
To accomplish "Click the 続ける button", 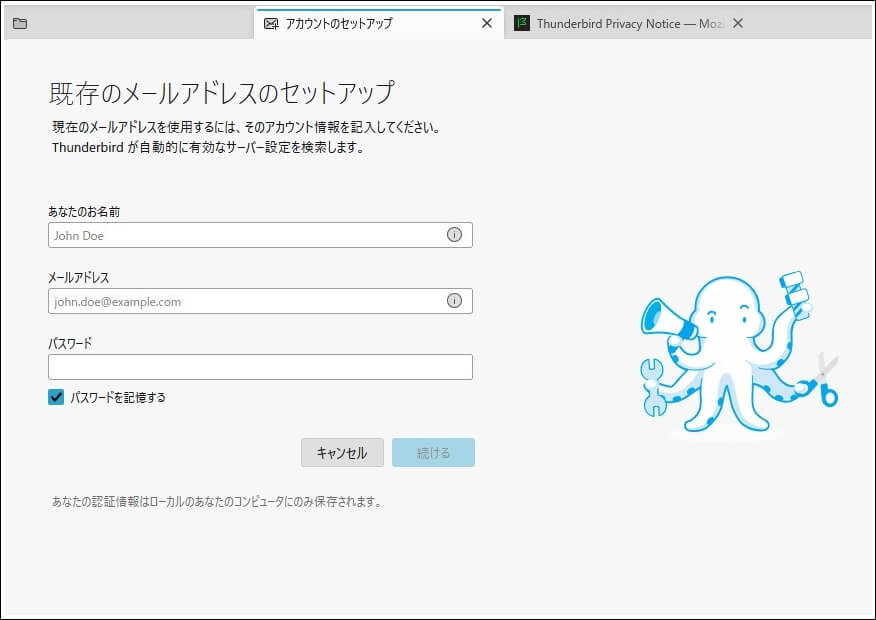I will pyautogui.click(x=434, y=452).
